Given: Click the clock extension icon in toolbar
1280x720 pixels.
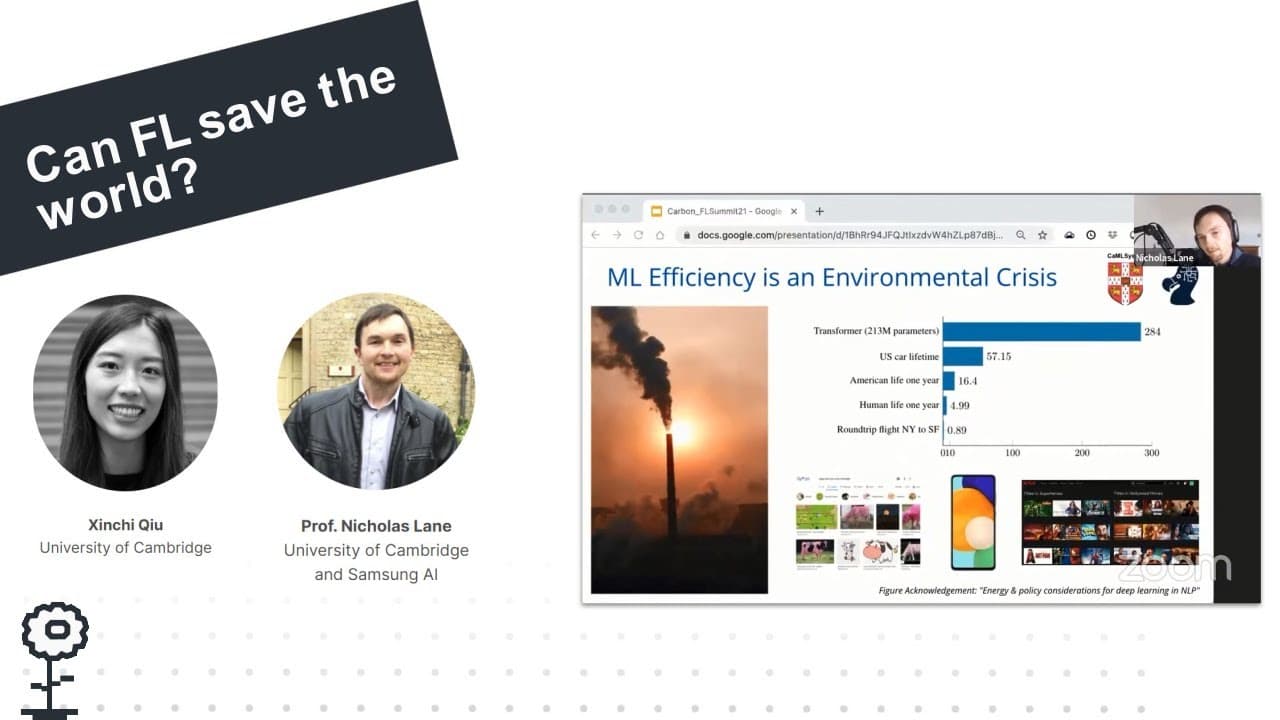Looking at the screenshot, I should click(1090, 235).
